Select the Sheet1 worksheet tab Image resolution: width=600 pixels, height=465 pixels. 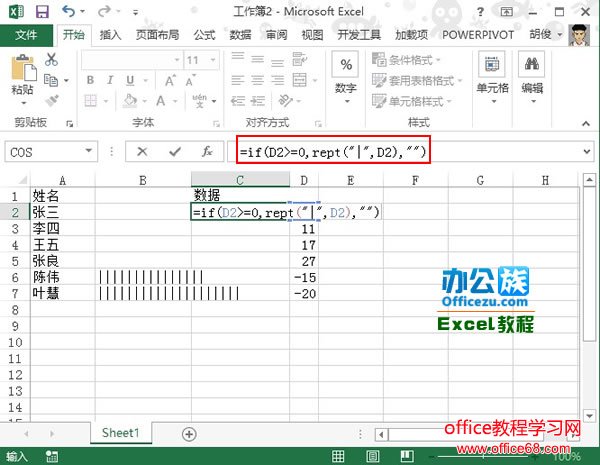pyautogui.click(x=121, y=433)
